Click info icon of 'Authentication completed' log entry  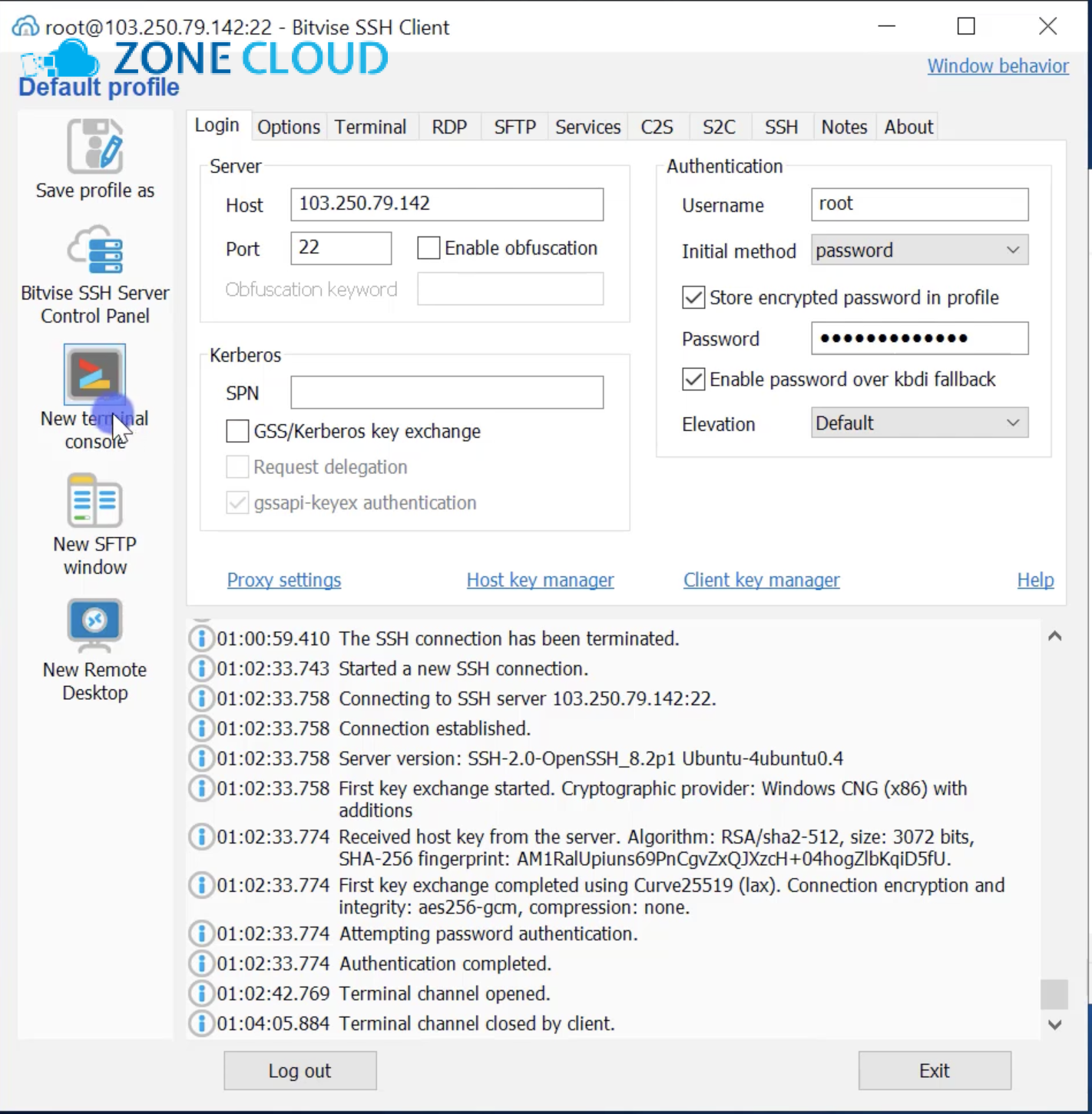(201, 963)
